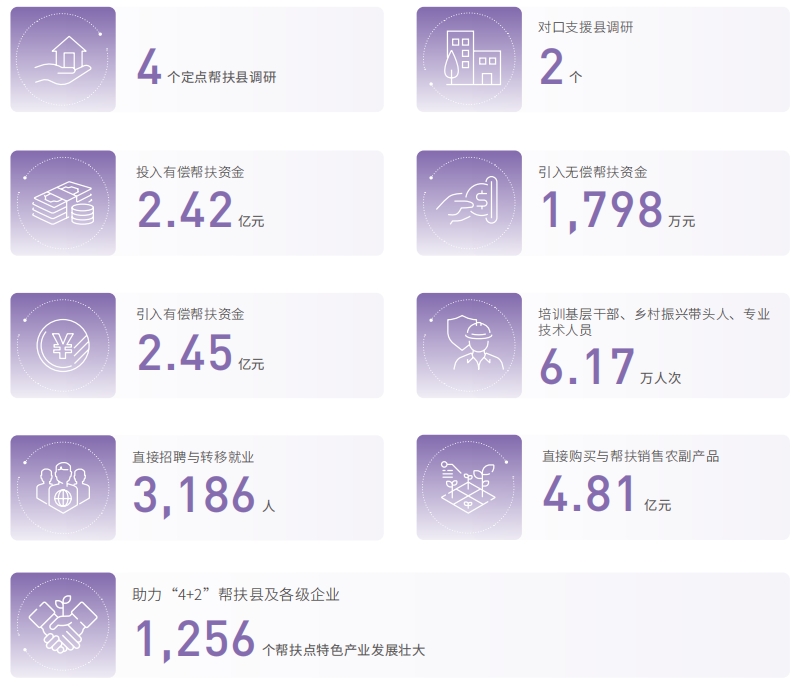
Task: Click the hand receiving dollar icon
Action: [469, 202]
